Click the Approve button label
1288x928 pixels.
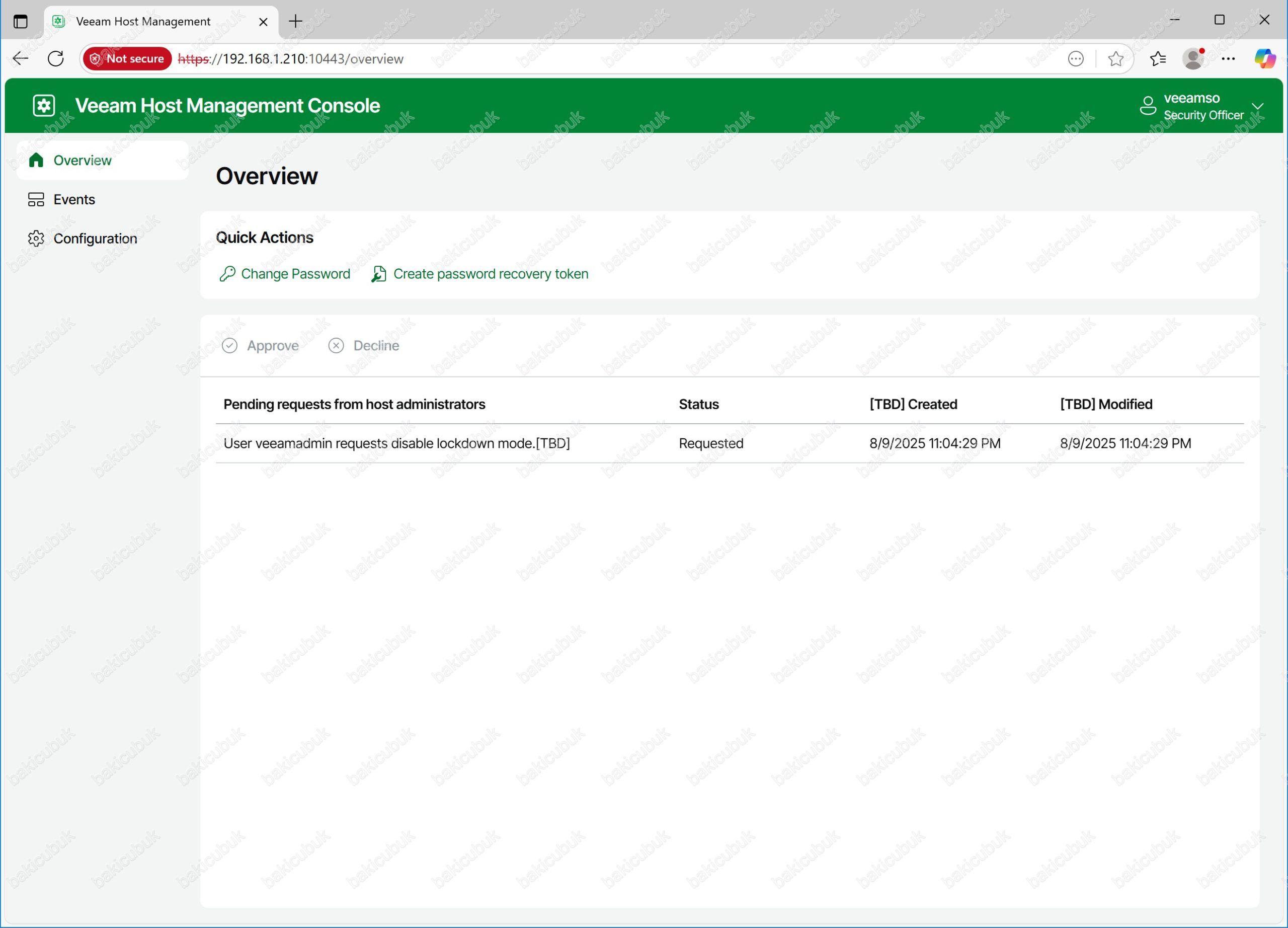(x=273, y=345)
